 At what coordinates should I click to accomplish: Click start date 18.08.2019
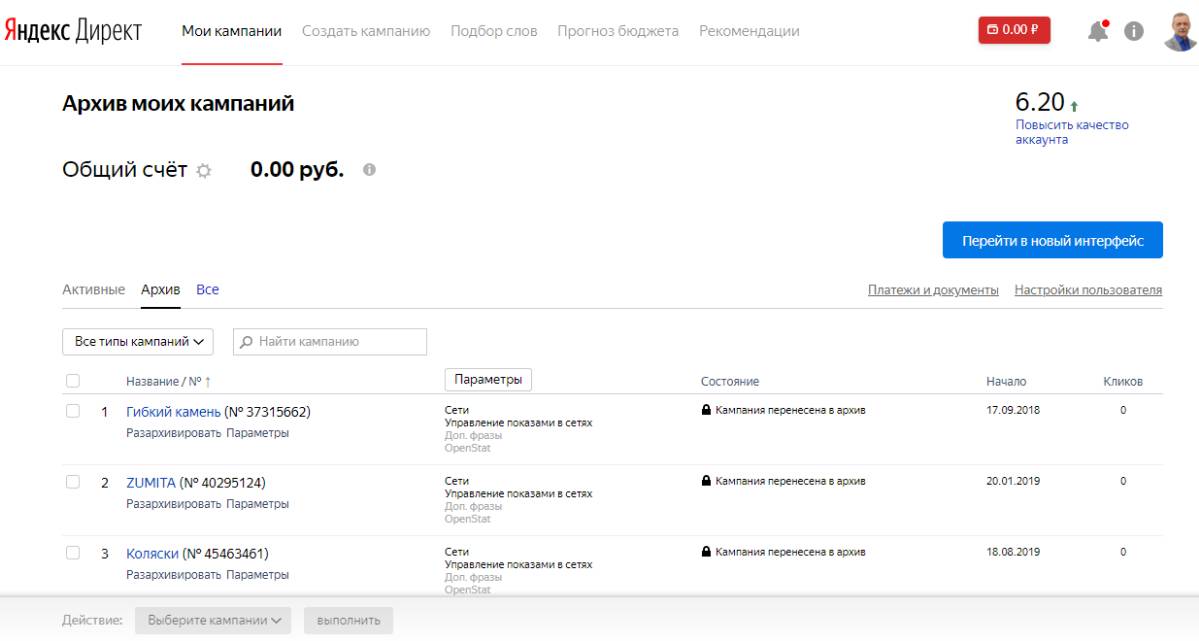pos(1012,552)
